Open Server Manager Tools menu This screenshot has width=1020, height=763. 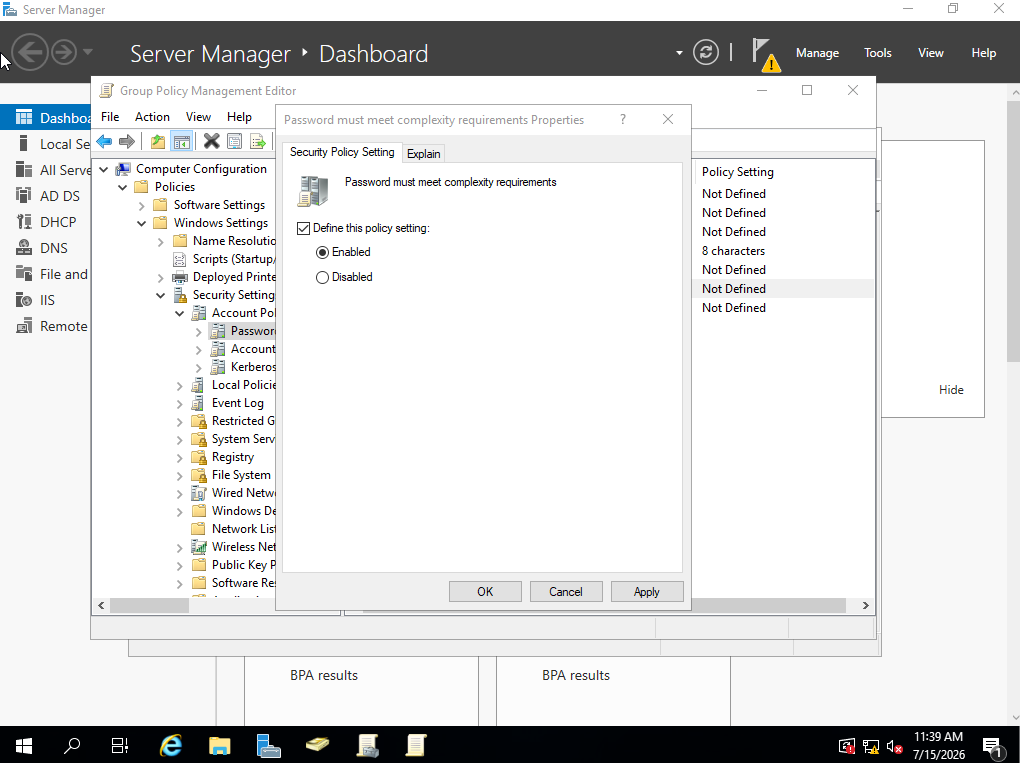878,53
